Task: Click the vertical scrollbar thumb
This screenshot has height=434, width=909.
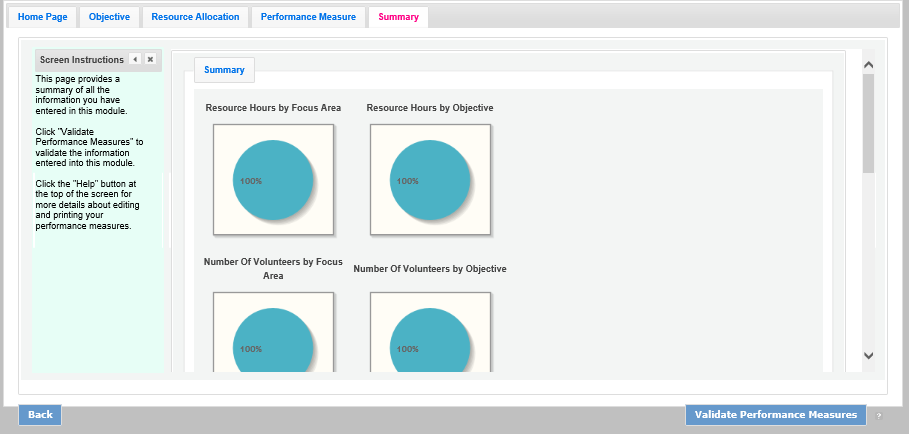Action: pyautogui.click(x=868, y=123)
